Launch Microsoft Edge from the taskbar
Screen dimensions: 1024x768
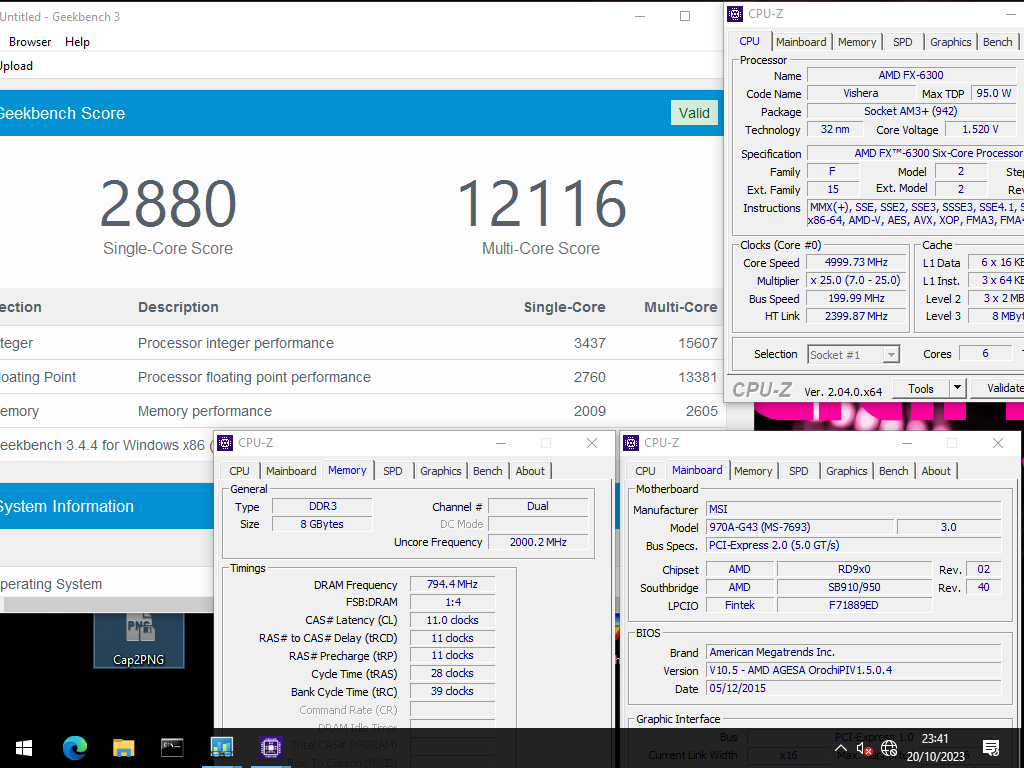(74, 747)
